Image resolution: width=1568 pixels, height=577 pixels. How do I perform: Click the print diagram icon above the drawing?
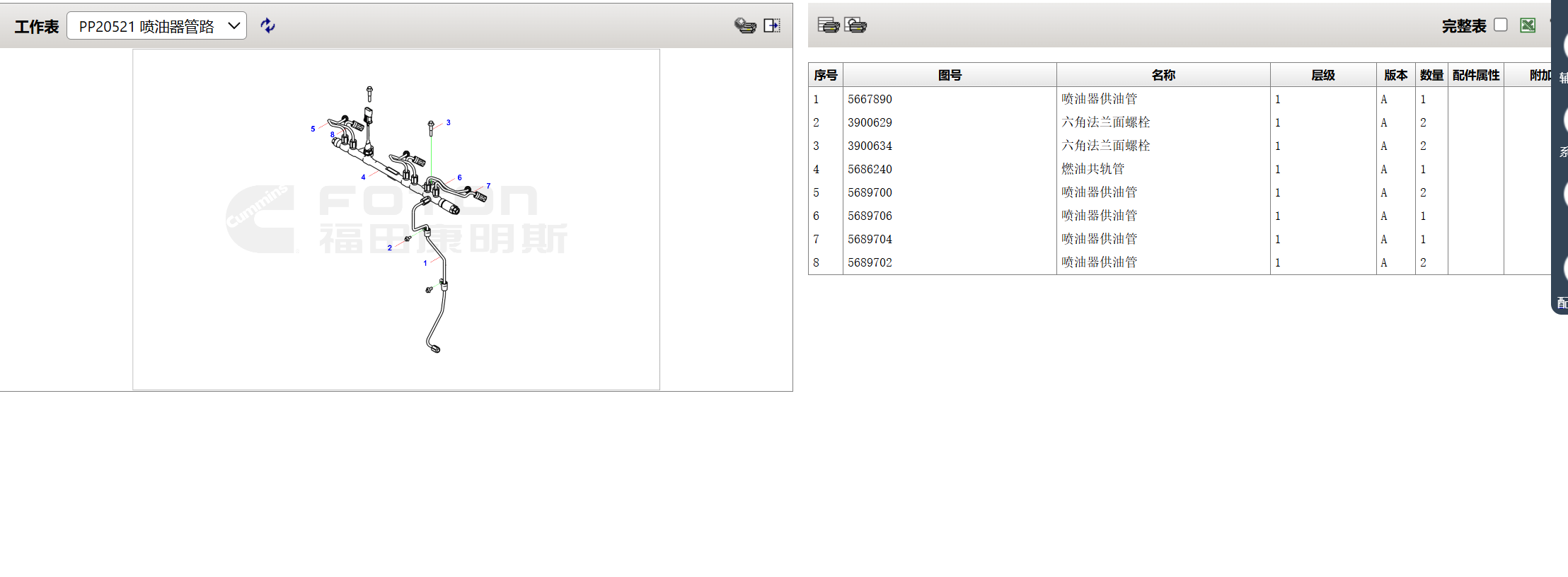tap(744, 26)
